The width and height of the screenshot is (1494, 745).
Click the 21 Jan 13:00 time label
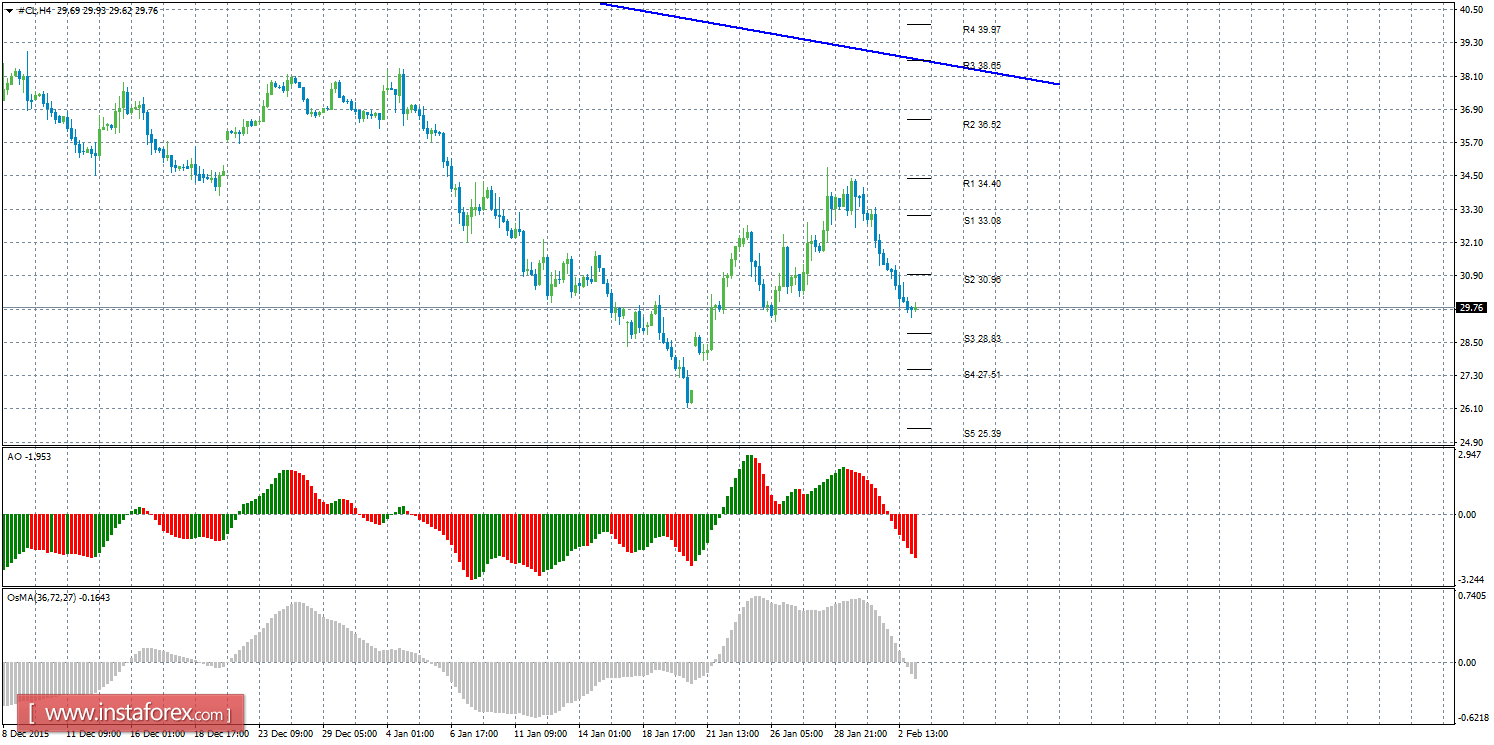tap(735, 733)
